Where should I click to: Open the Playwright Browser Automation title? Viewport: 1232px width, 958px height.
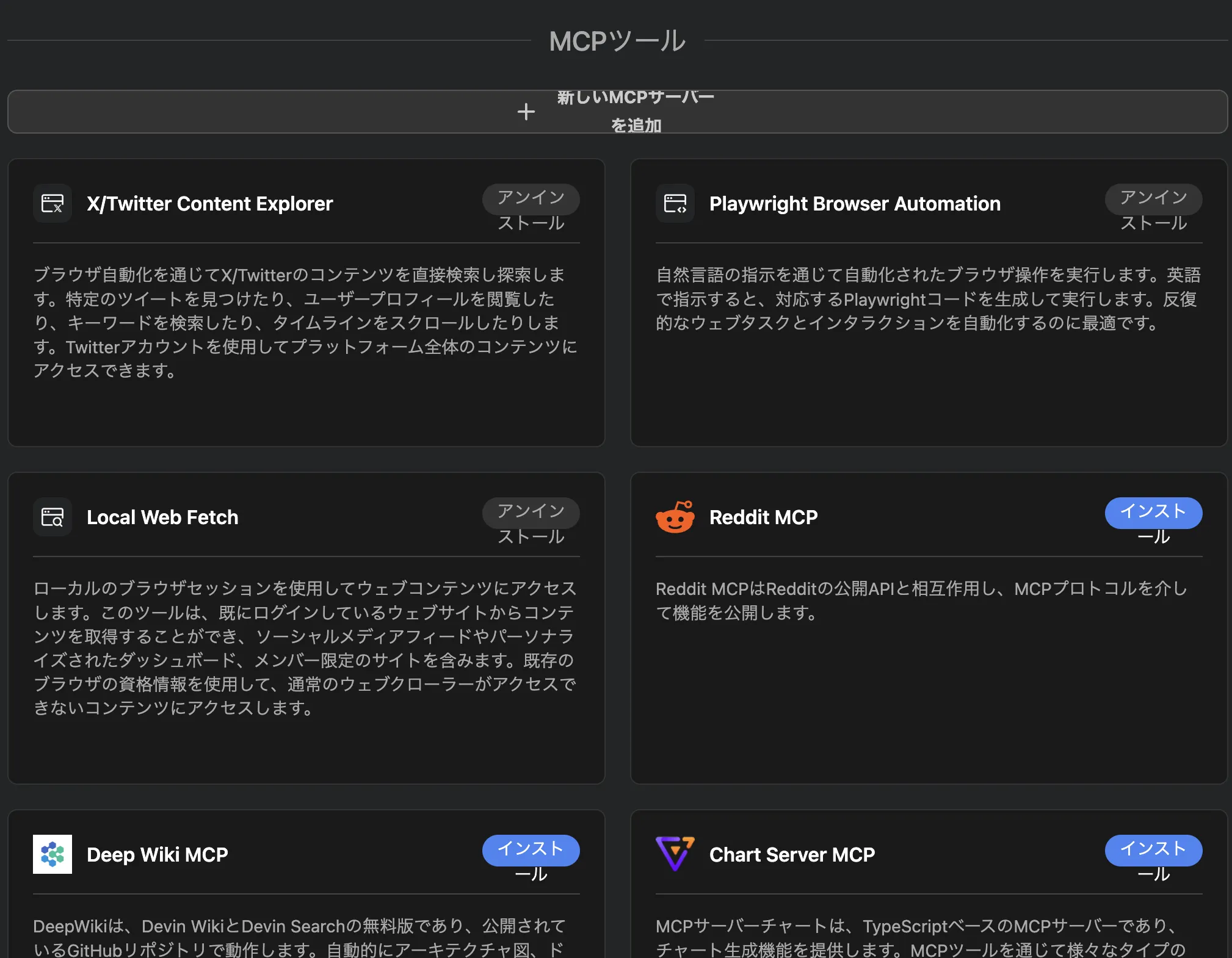tap(855, 204)
